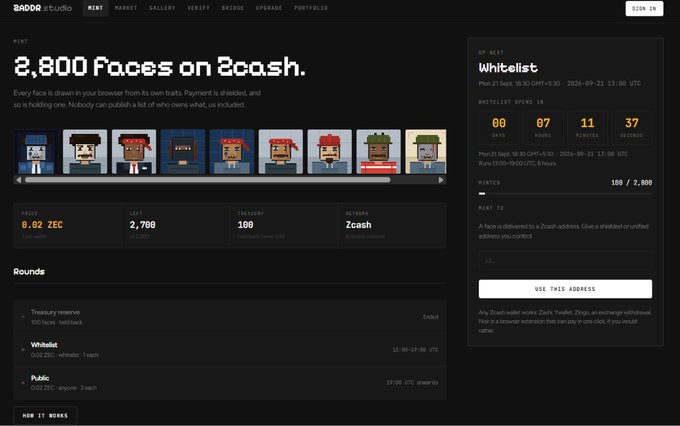Click the USE THIS ADDRESS button
Screen dimensions: 680x426
click(565, 289)
